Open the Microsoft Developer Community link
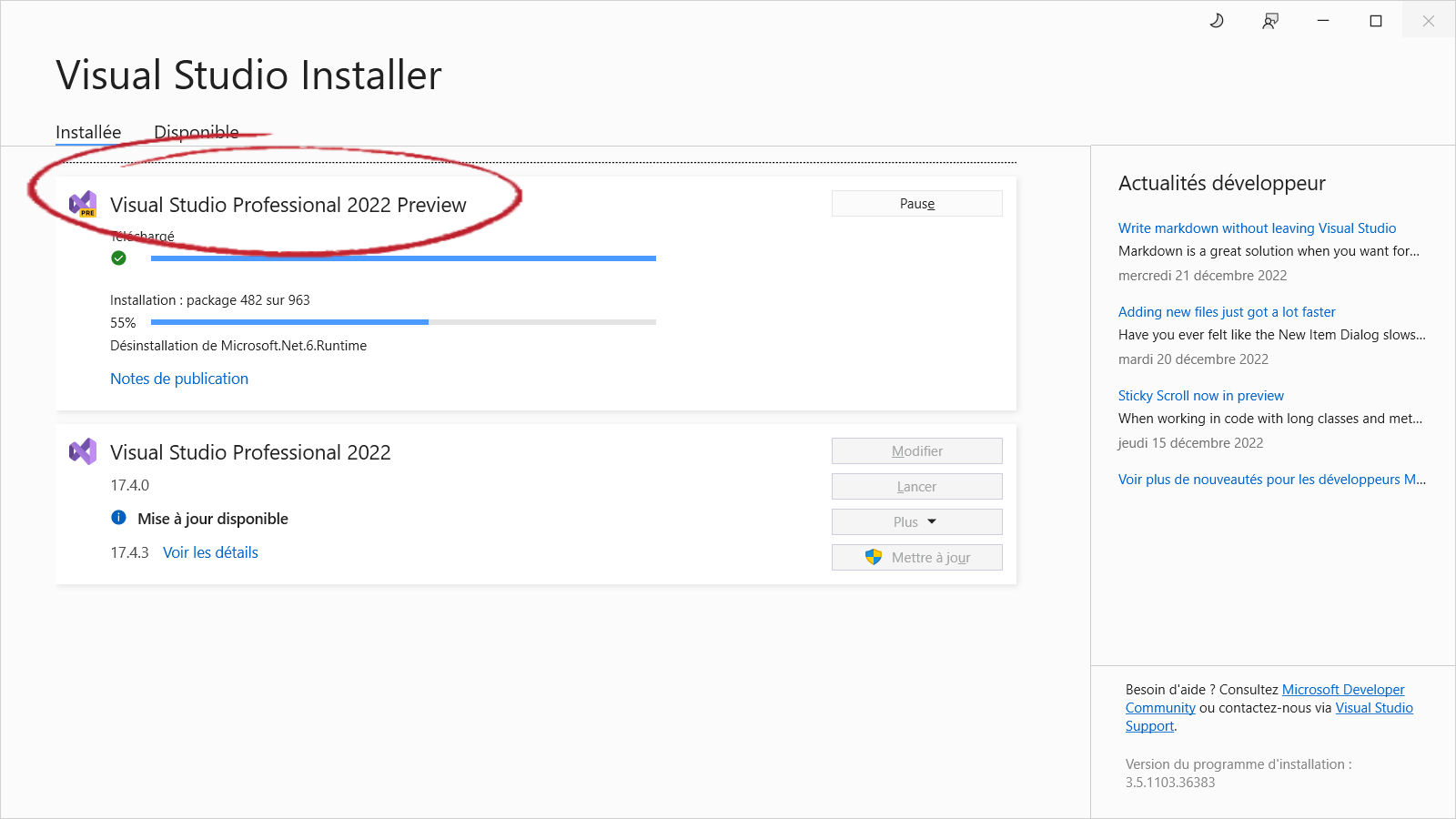This screenshot has height=819, width=1456. 1342,689
